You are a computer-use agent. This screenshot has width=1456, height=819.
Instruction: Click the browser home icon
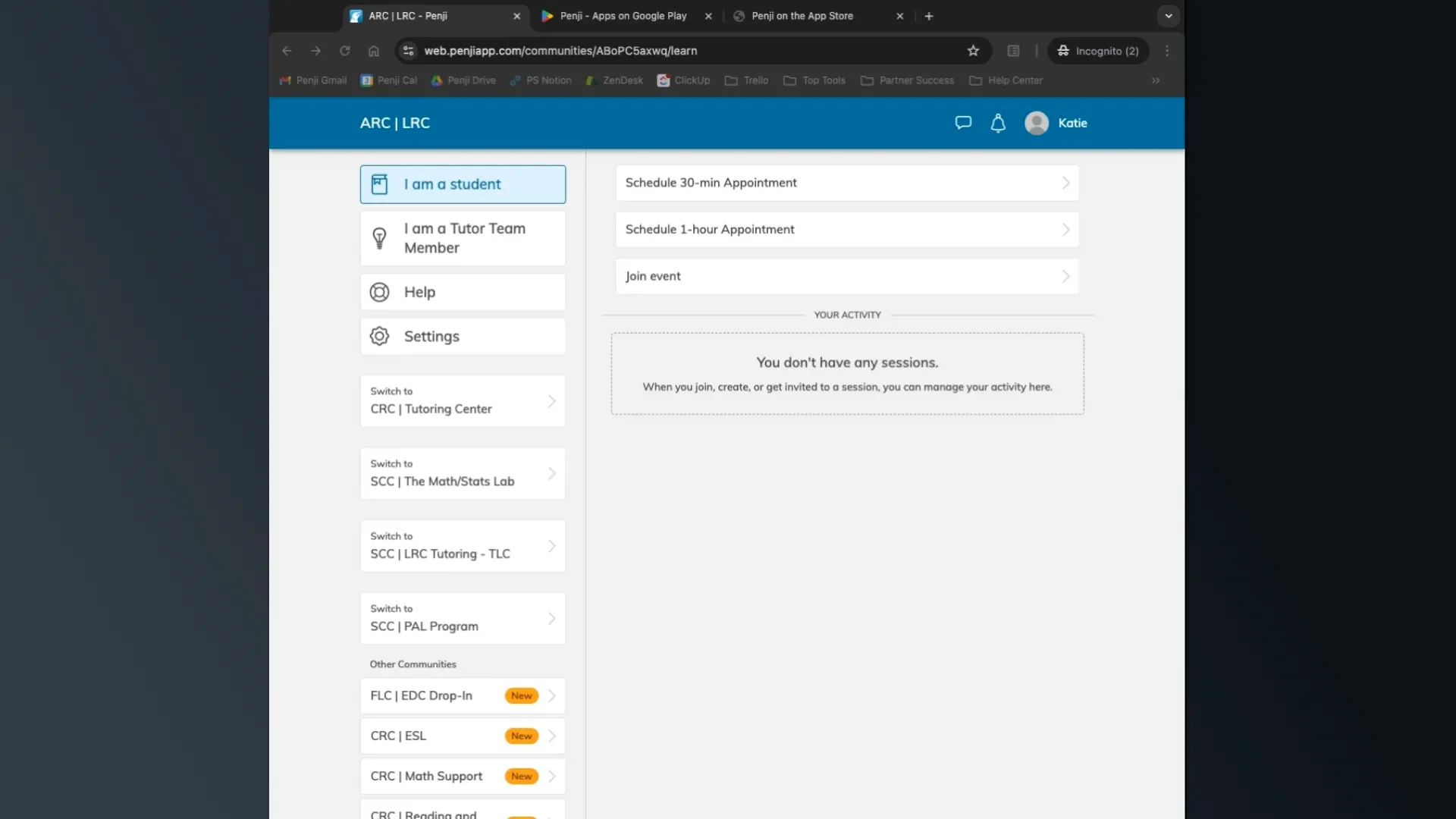point(374,51)
